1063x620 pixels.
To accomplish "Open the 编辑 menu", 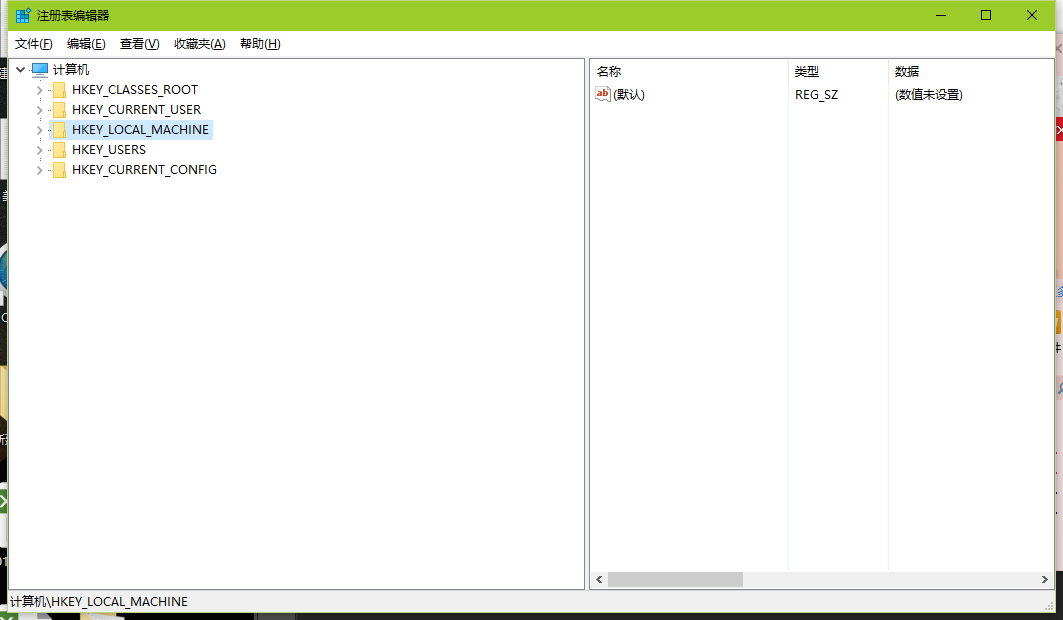I will pos(86,44).
